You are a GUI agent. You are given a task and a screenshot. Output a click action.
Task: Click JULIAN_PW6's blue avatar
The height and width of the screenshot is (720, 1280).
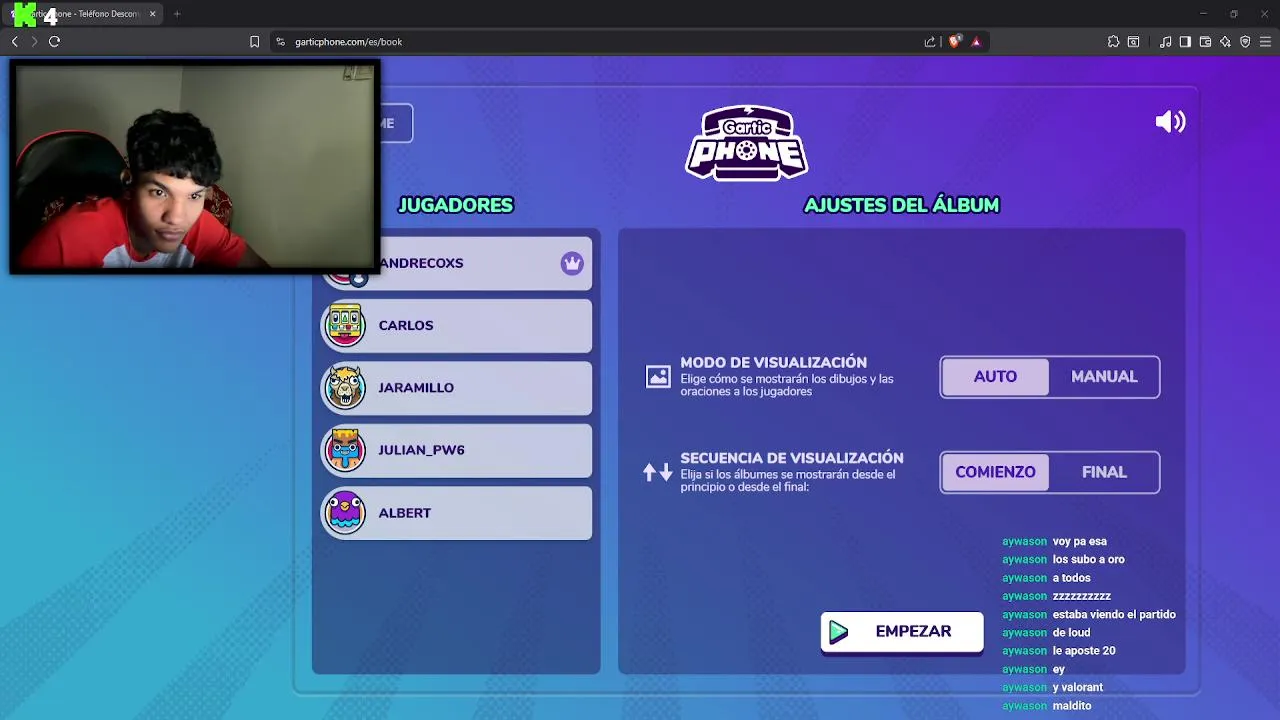(345, 450)
